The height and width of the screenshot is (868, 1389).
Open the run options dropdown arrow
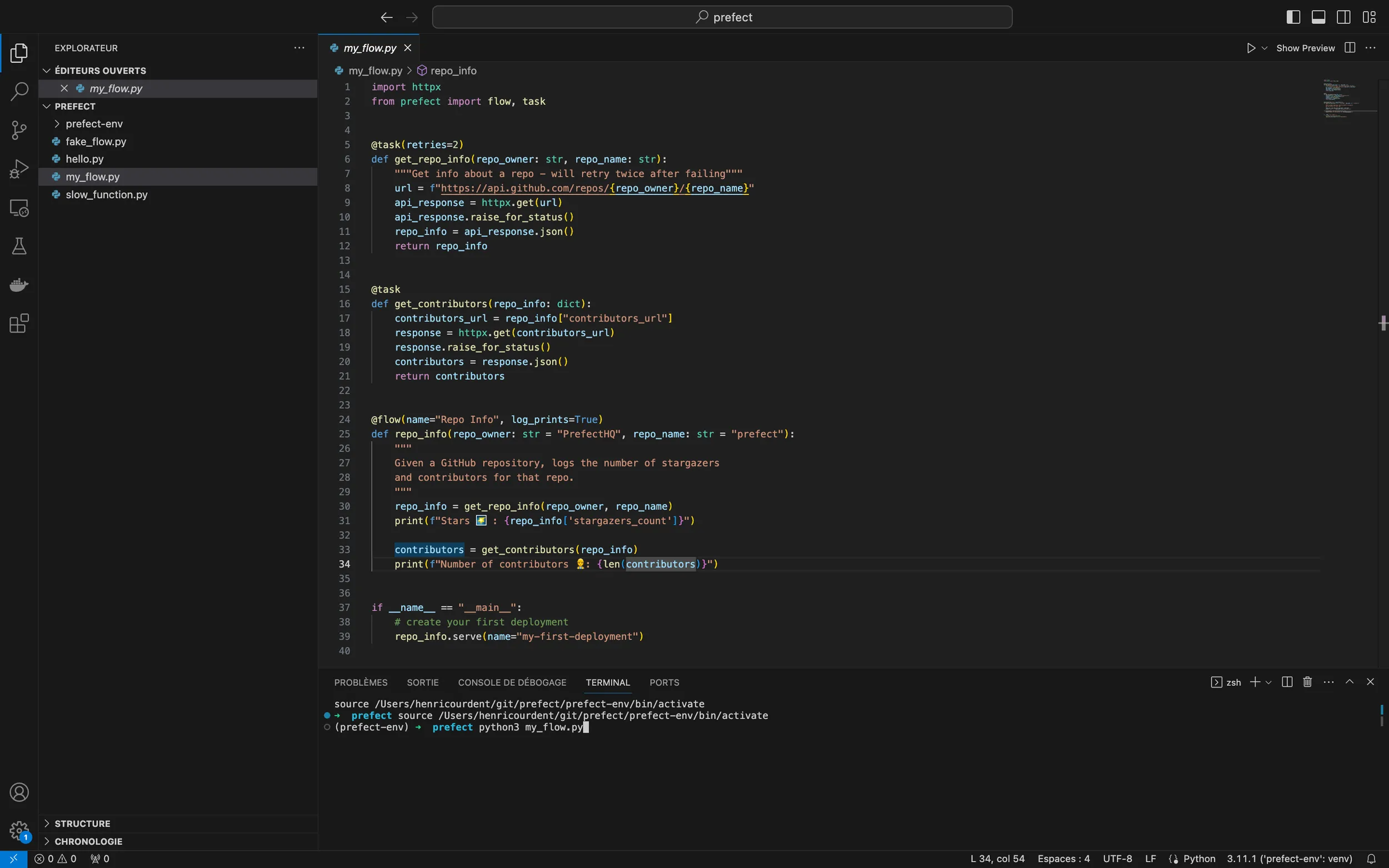[1265, 48]
